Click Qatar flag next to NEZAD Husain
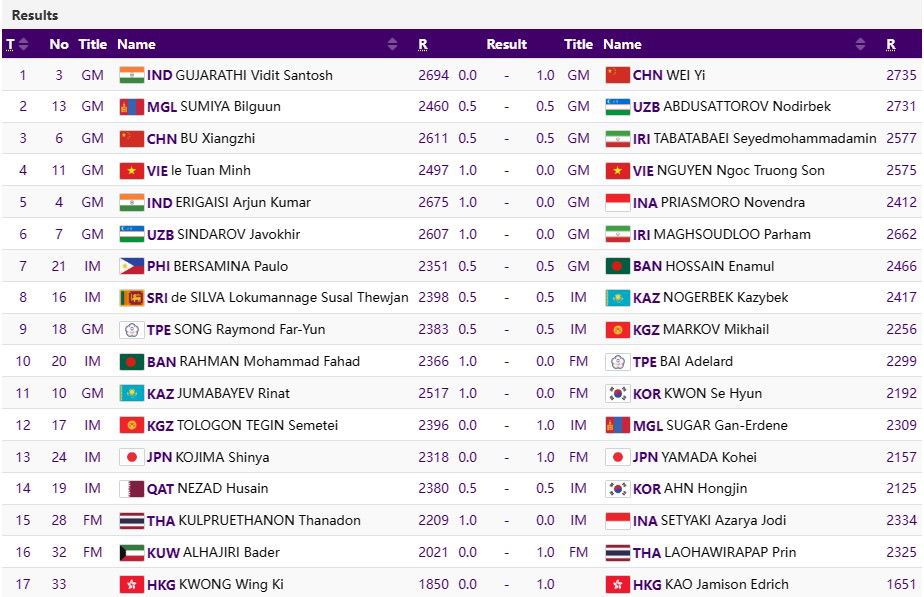Screen dimensions: 924x597 pos(131,489)
